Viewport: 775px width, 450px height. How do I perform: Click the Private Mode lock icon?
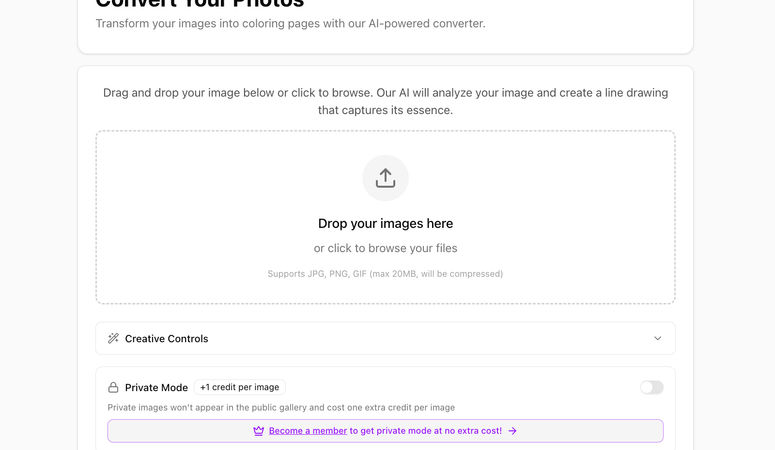pos(113,387)
